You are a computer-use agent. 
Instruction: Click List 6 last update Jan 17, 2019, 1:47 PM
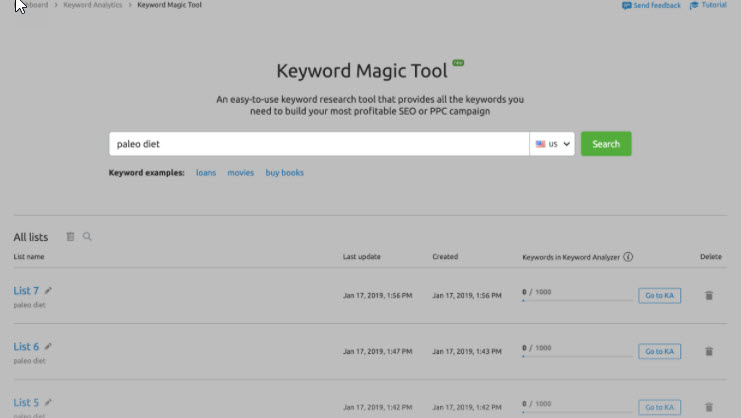tap(378, 351)
